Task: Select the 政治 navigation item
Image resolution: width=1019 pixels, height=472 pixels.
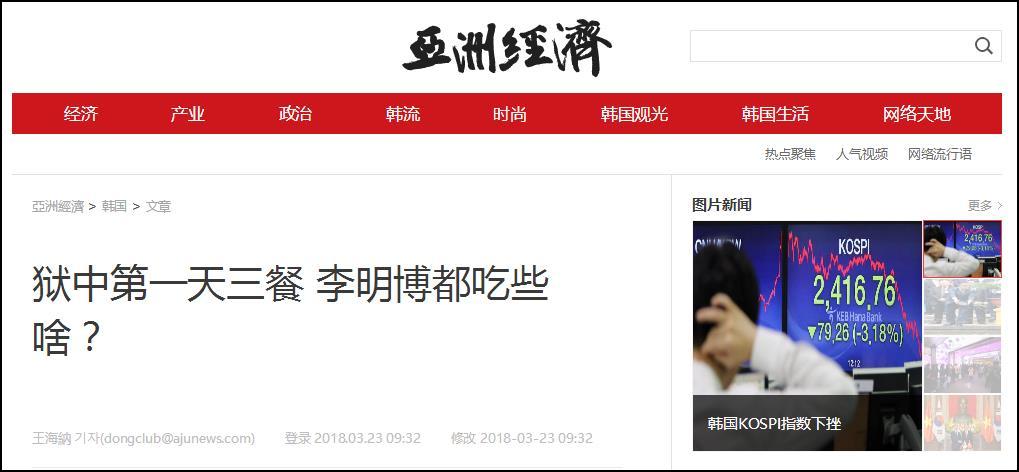Action: [x=295, y=114]
